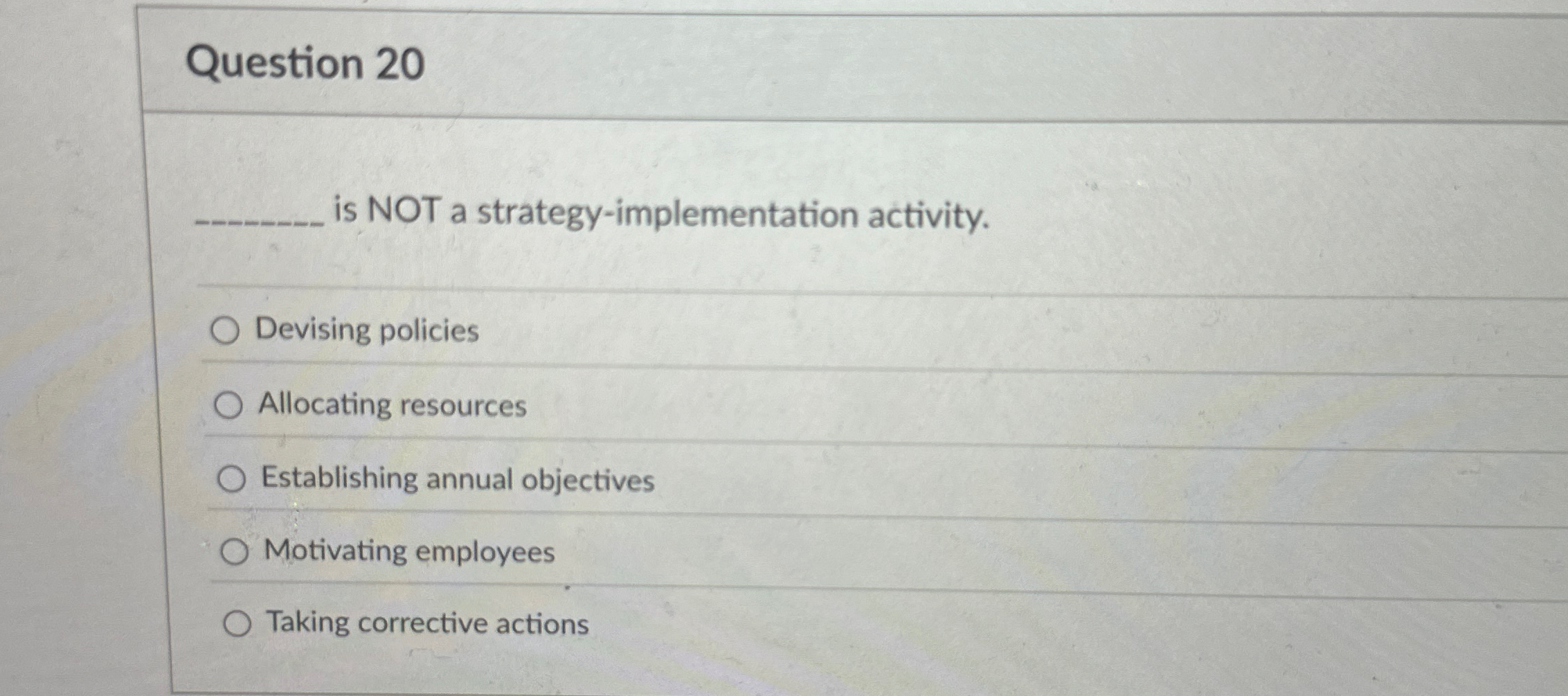Select the Taking corrective actions radio button
The height and width of the screenshot is (696, 1568).
239,623
